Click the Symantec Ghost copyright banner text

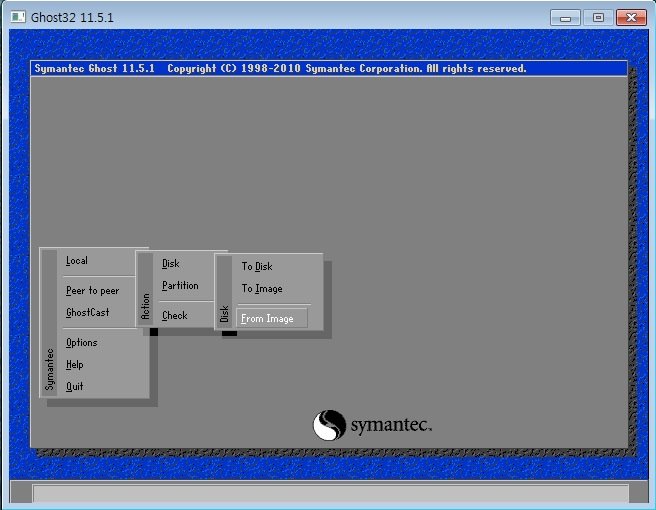pyautogui.click(x=280, y=69)
